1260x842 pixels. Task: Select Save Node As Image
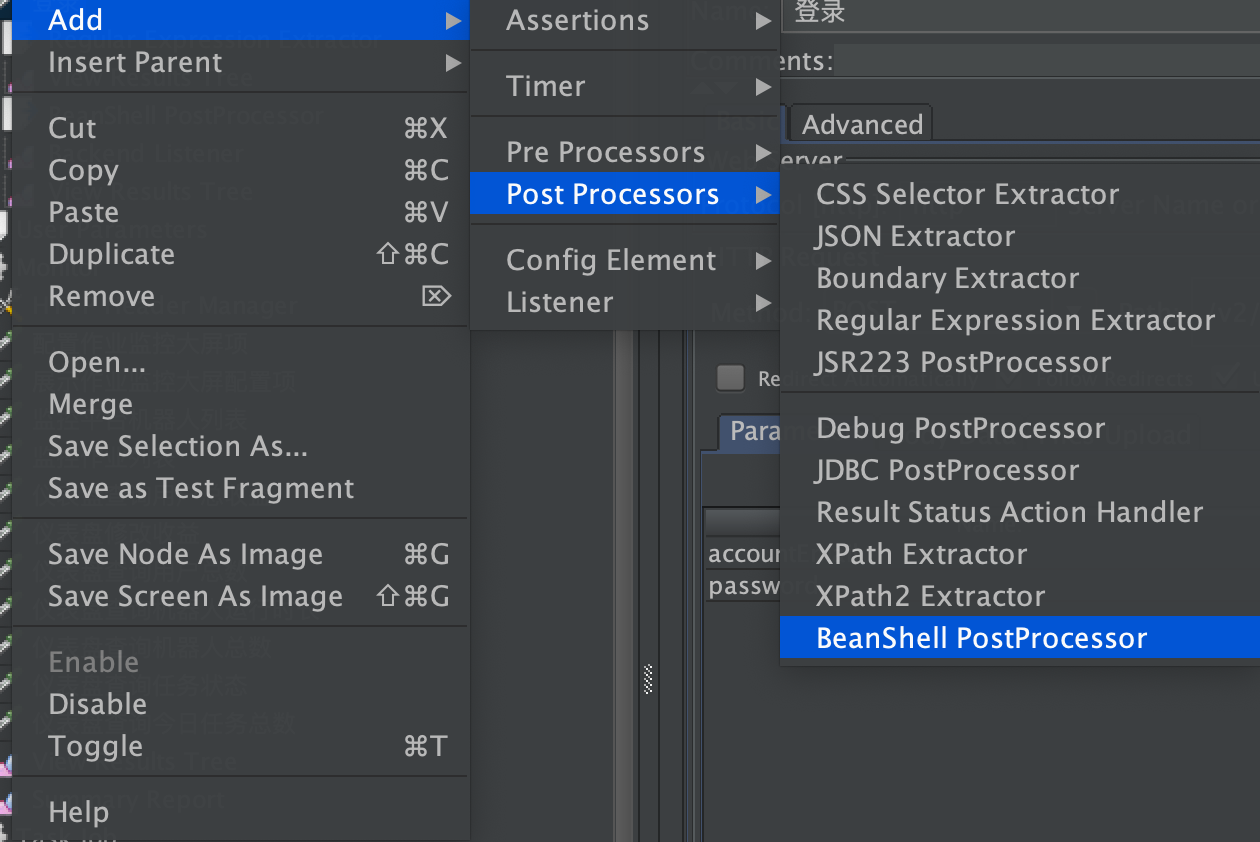(x=240, y=554)
